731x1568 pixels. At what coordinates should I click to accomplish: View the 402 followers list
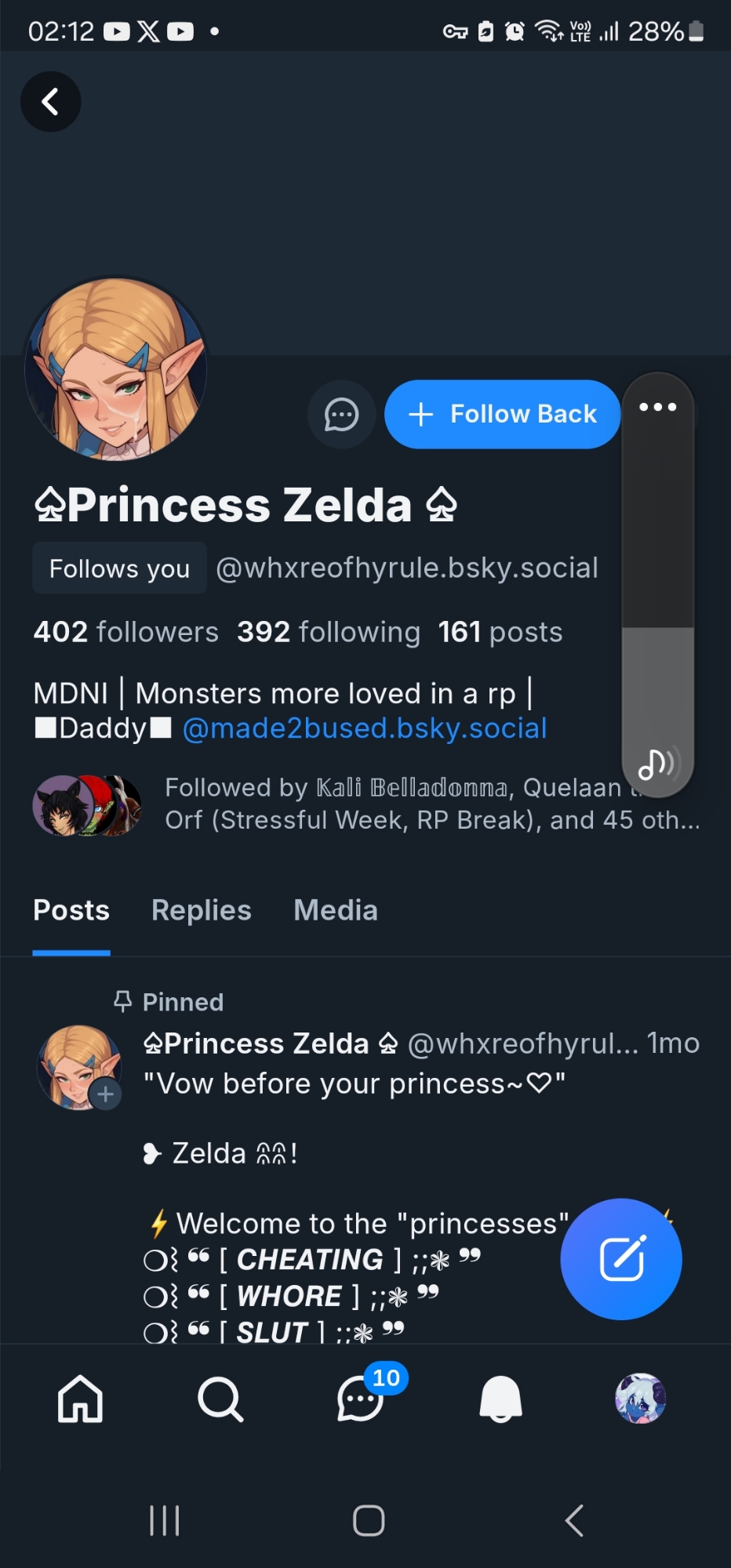[x=125, y=632]
